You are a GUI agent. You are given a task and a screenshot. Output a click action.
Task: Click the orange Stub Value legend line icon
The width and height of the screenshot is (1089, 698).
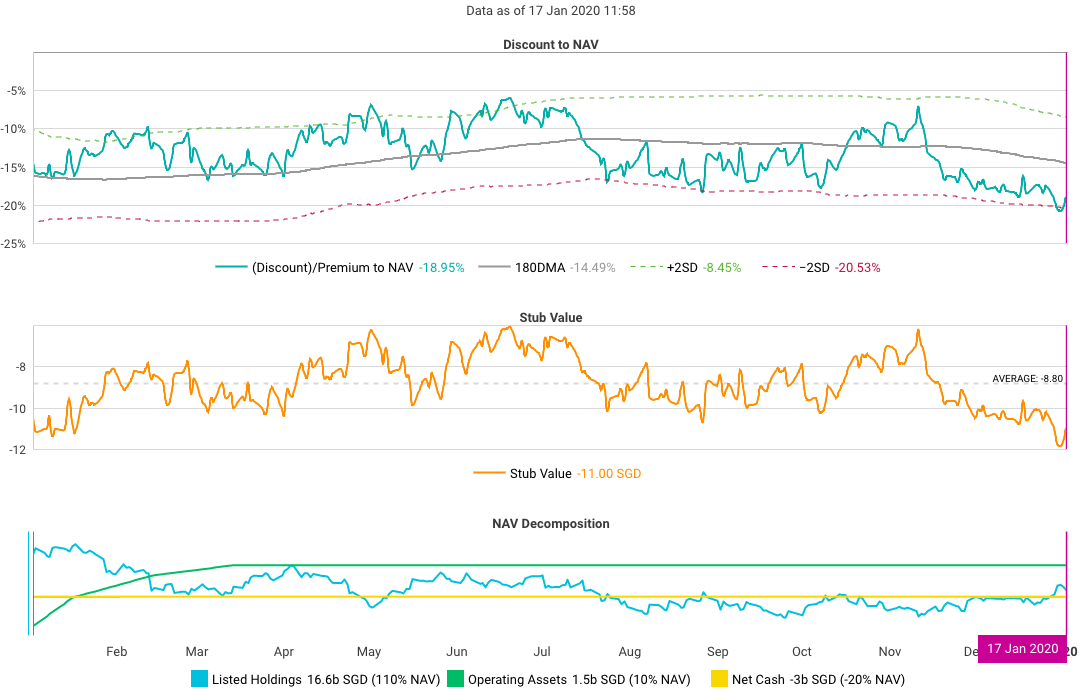coord(490,474)
